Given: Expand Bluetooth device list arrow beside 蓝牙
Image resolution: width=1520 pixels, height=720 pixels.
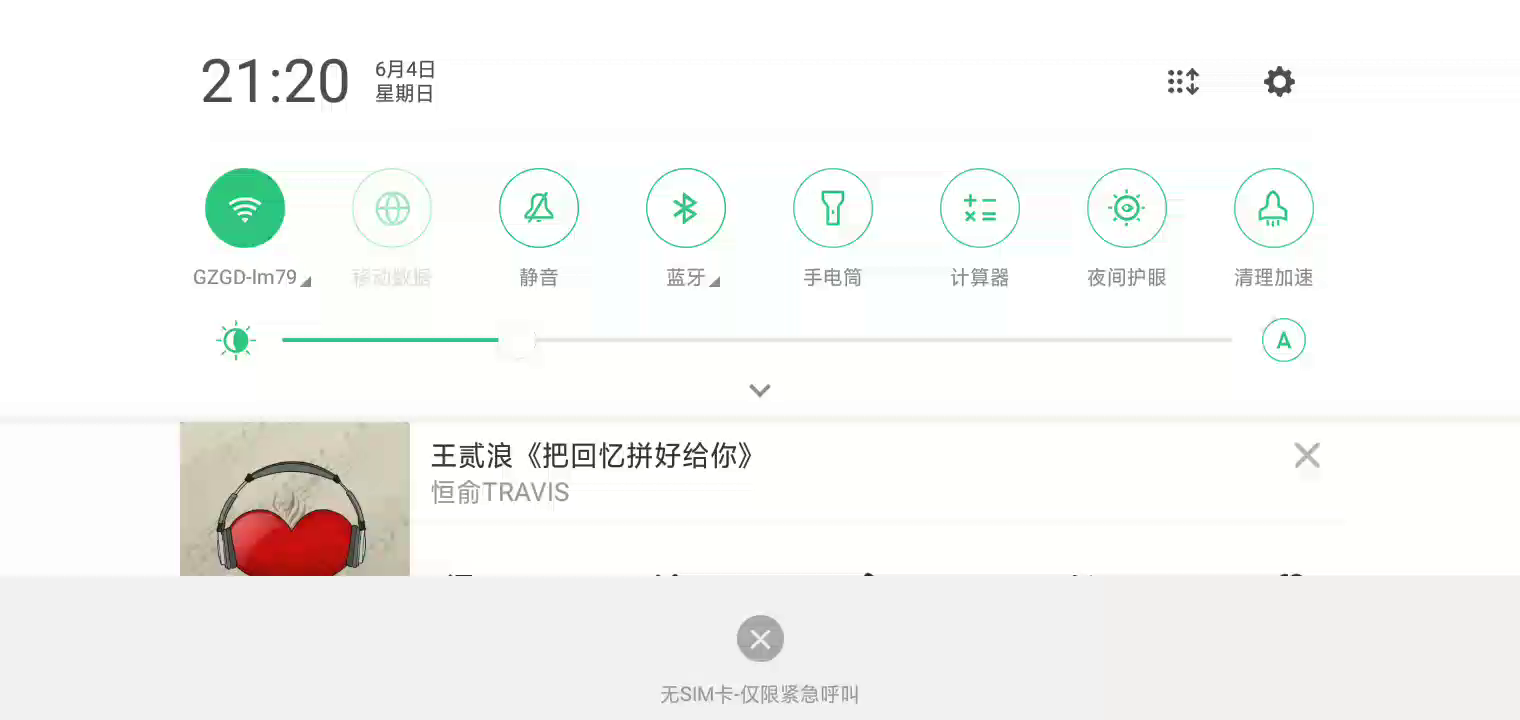Looking at the screenshot, I should 714,282.
